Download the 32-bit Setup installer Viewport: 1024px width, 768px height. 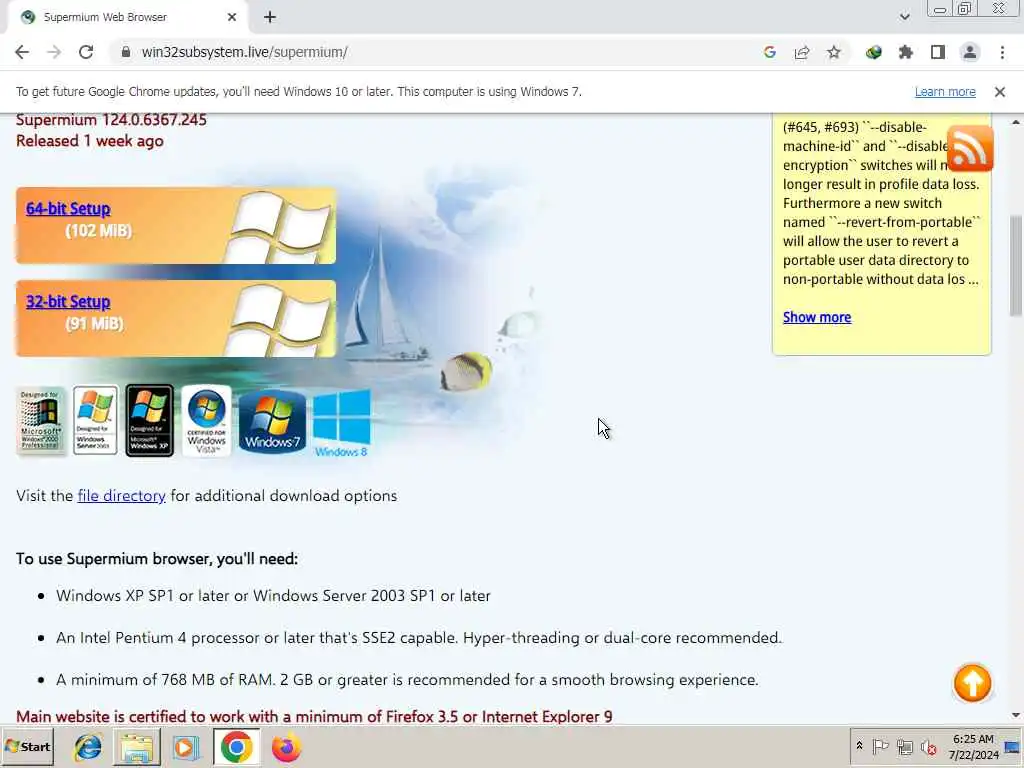pos(68,302)
